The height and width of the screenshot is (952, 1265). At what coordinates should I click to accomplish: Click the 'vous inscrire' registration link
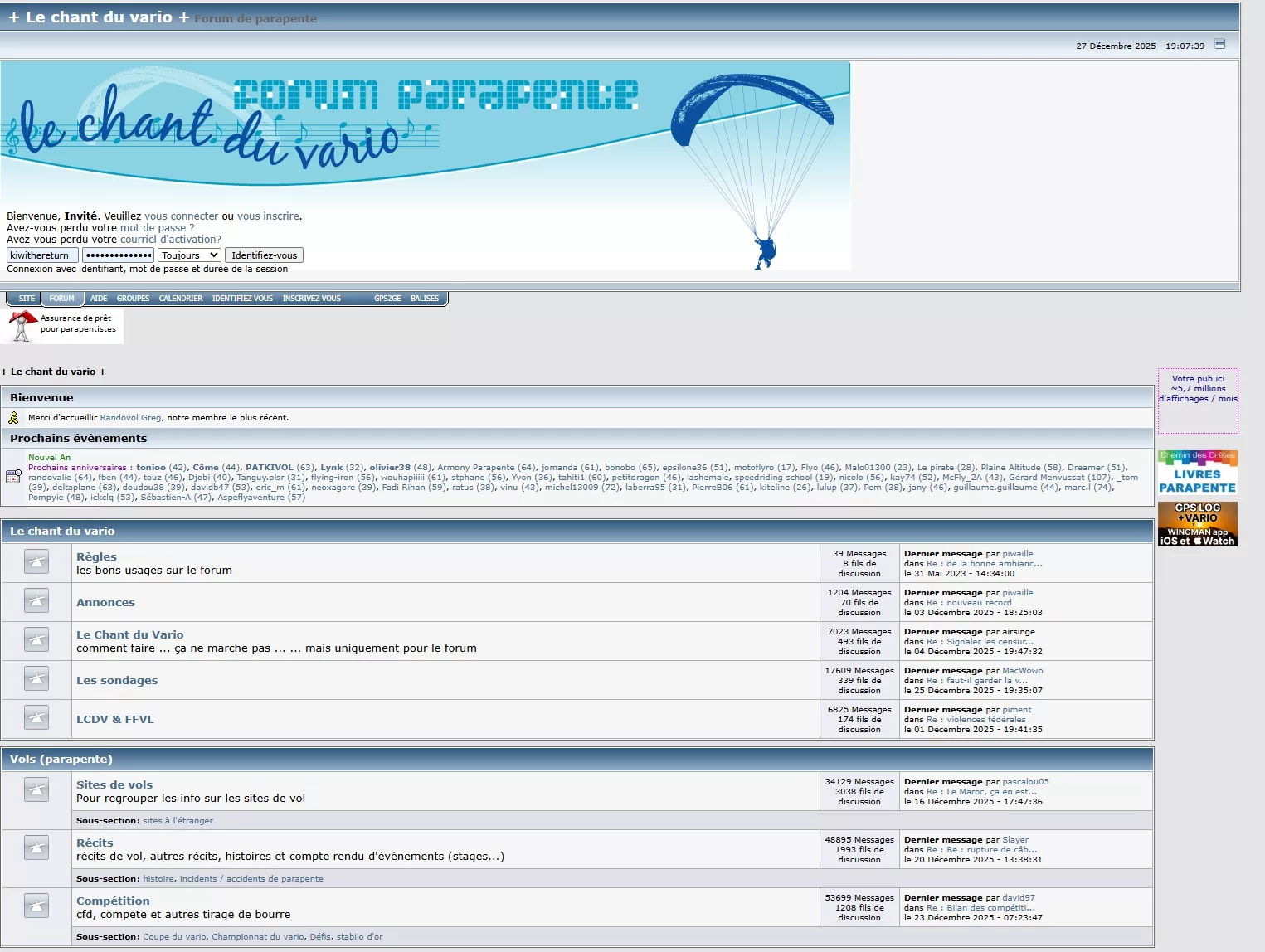pyautogui.click(x=268, y=216)
